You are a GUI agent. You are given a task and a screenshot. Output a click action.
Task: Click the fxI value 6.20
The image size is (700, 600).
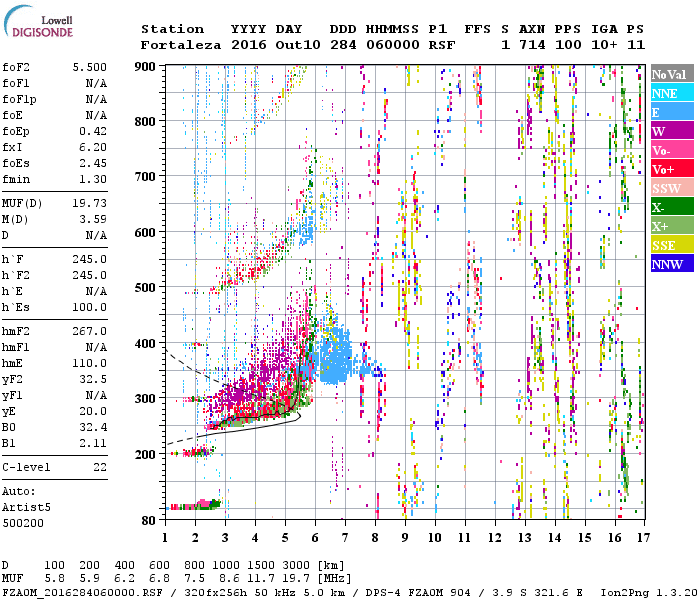(x=93, y=147)
